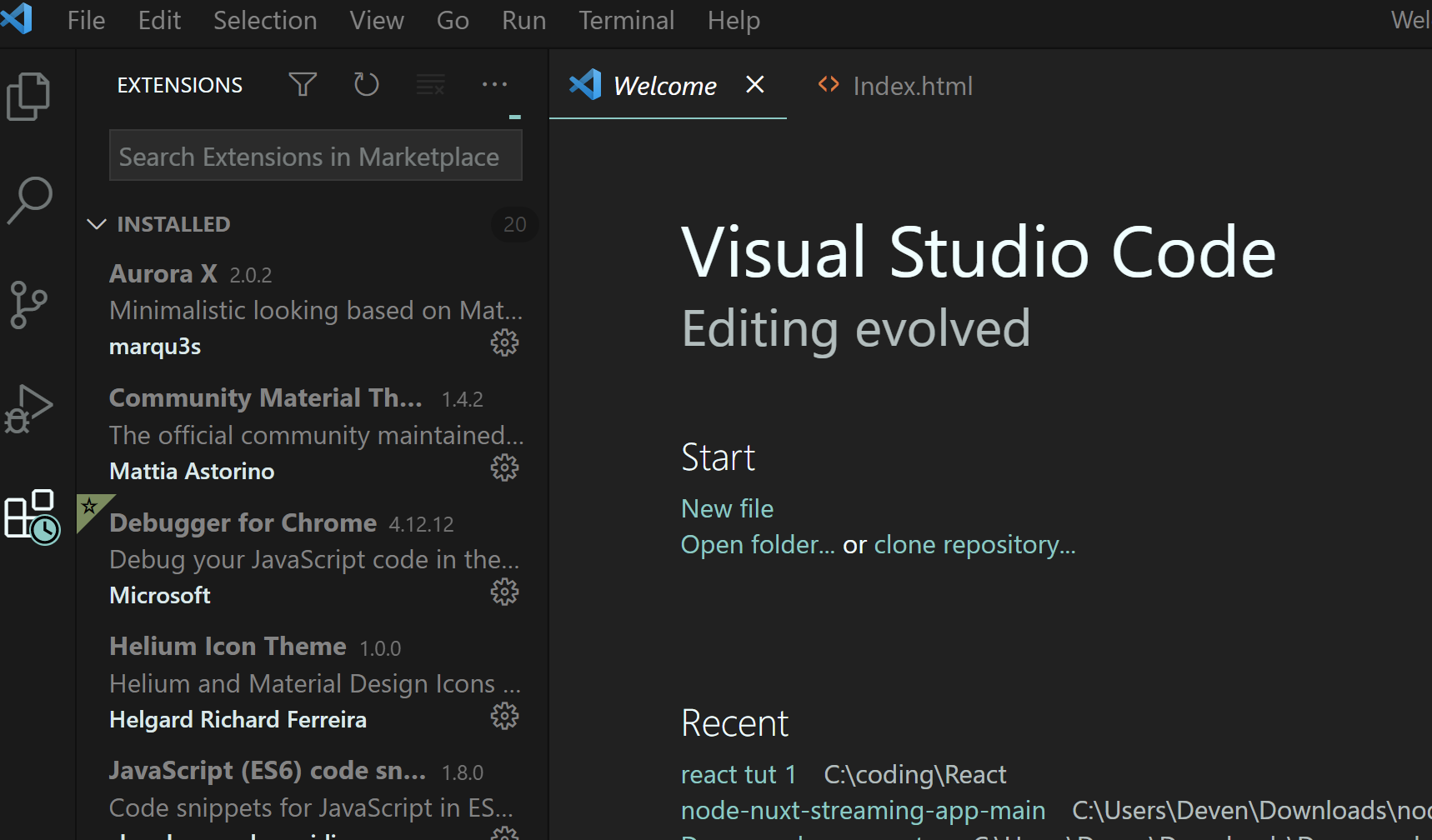This screenshot has height=840, width=1432.
Task: Open manage gear for Community Material Theme
Action: click(x=504, y=467)
